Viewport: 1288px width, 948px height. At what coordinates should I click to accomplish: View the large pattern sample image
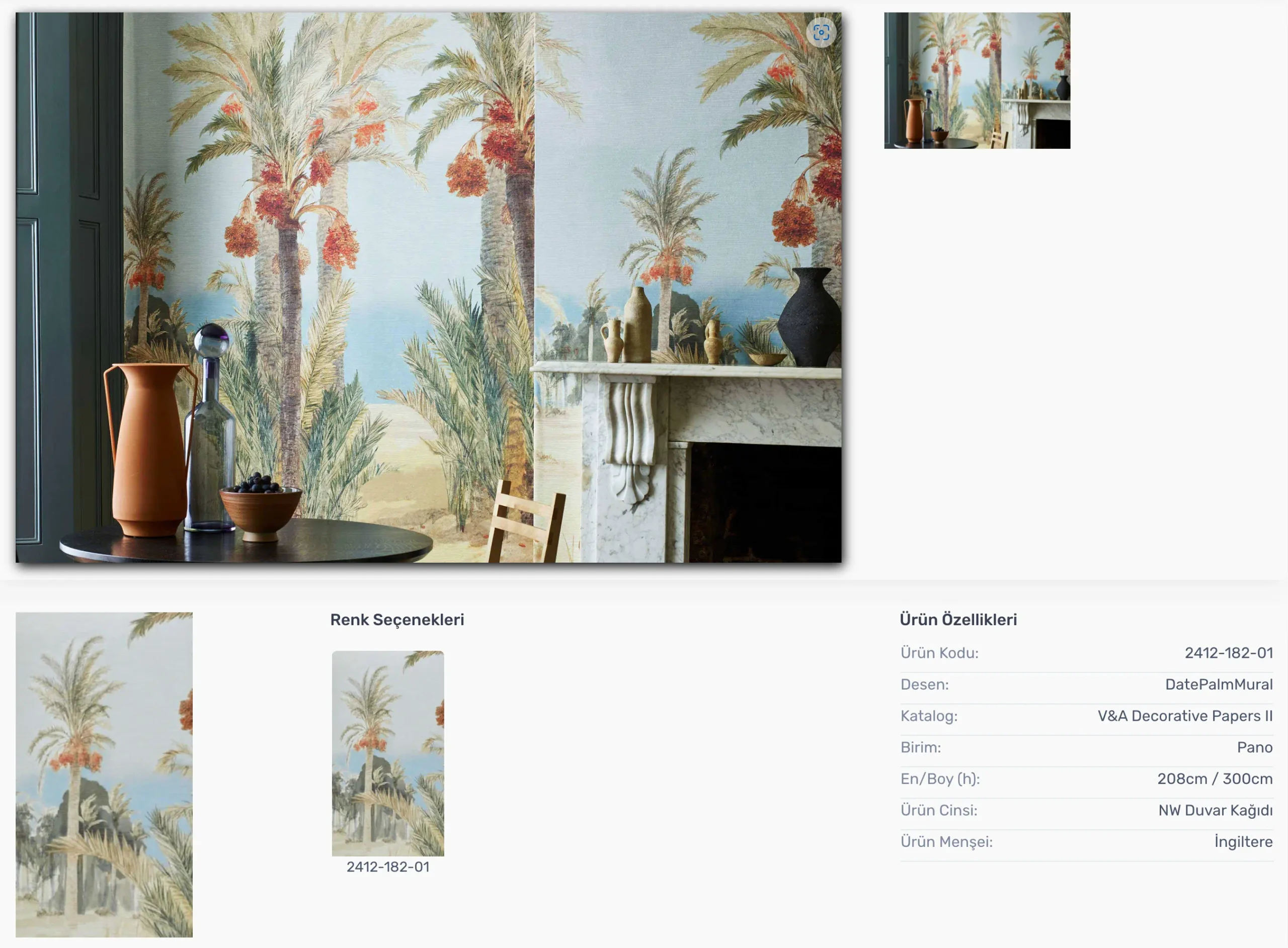click(104, 774)
